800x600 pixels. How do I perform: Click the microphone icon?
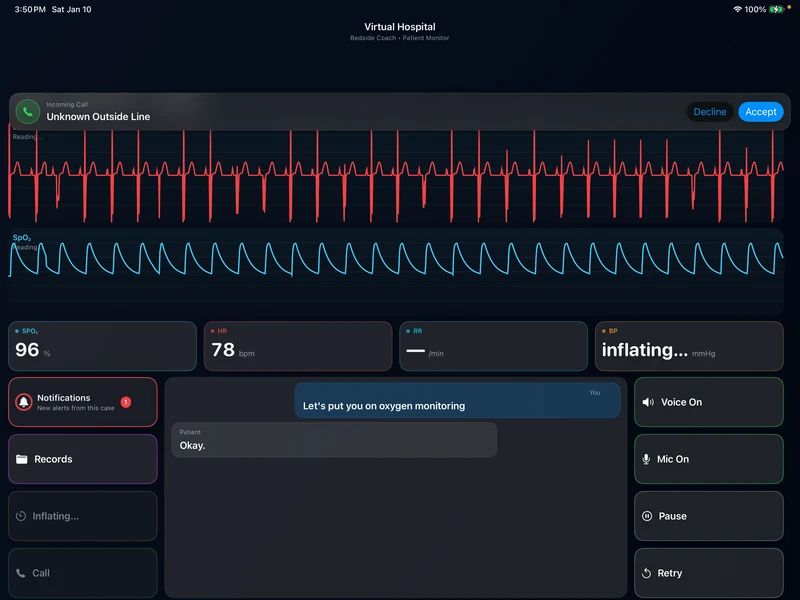(x=646, y=459)
